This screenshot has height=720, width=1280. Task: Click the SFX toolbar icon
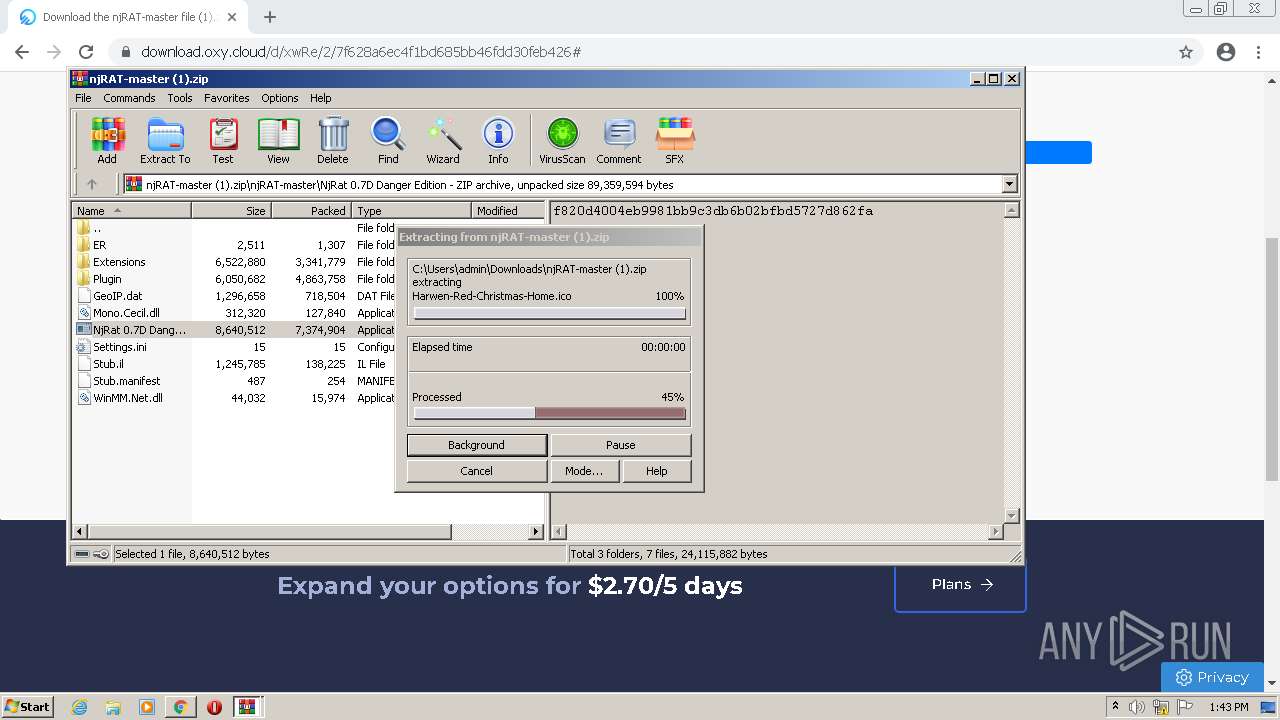[675, 140]
